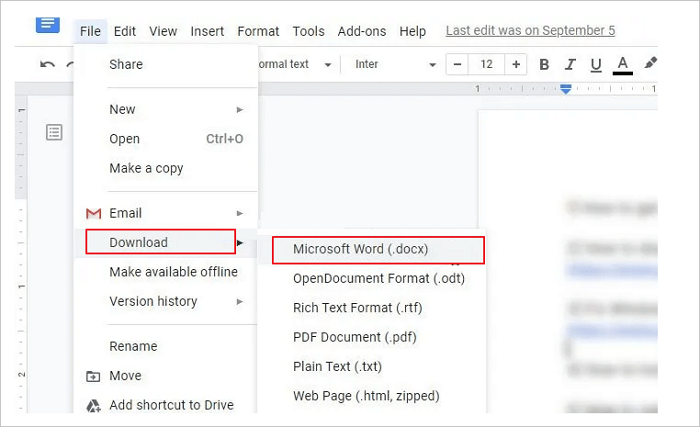Open the text color picker

point(622,65)
